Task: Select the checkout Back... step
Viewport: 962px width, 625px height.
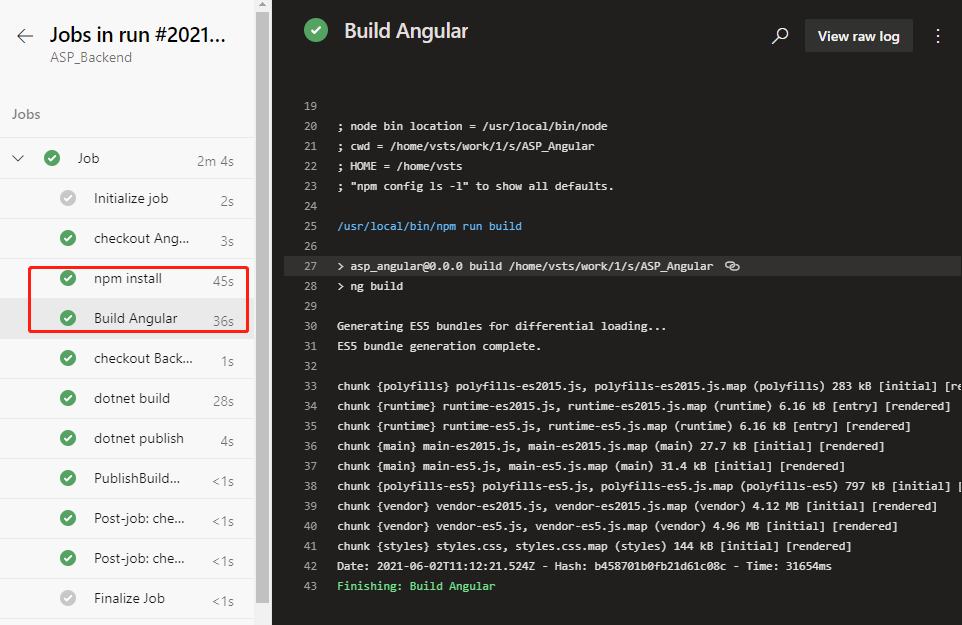Action: pyautogui.click(x=127, y=359)
